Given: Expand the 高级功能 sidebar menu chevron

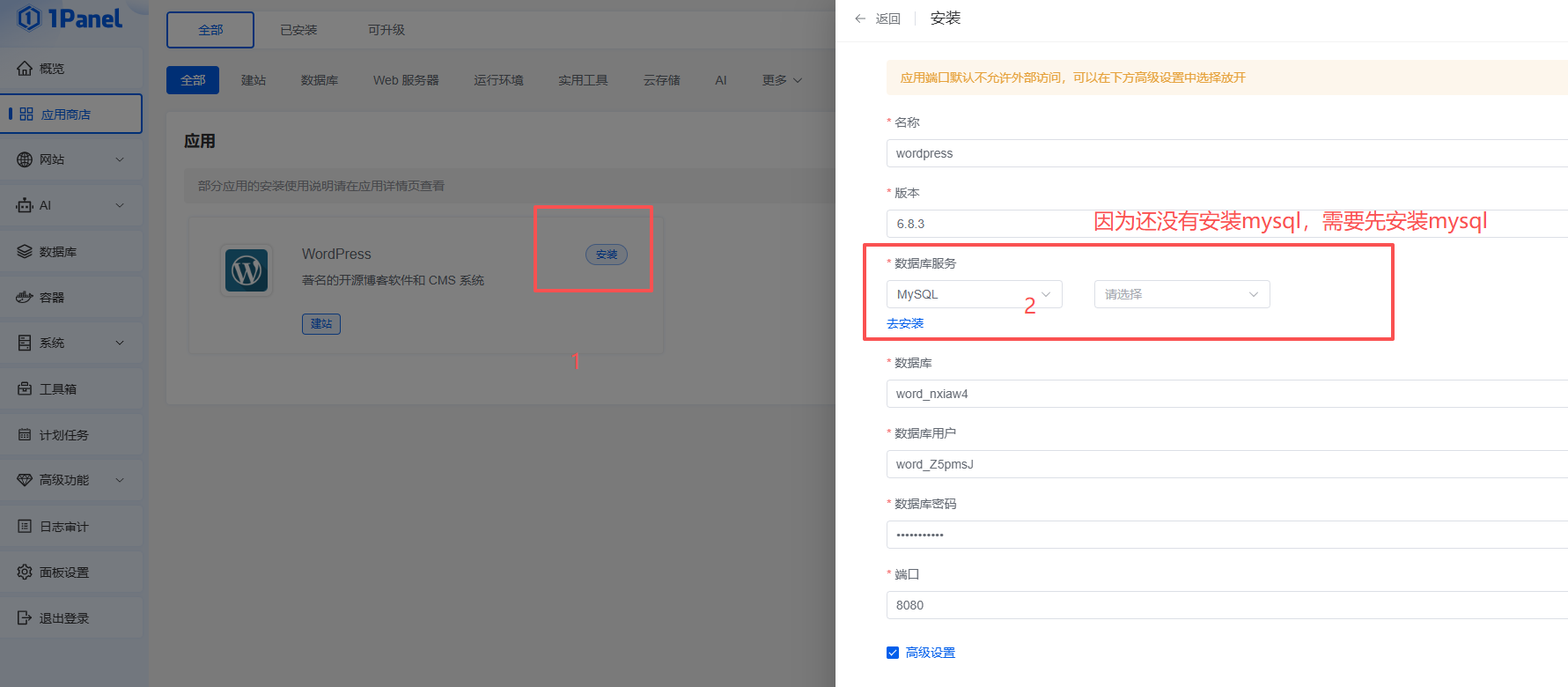Looking at the screenshot, I should pos(120,480).
